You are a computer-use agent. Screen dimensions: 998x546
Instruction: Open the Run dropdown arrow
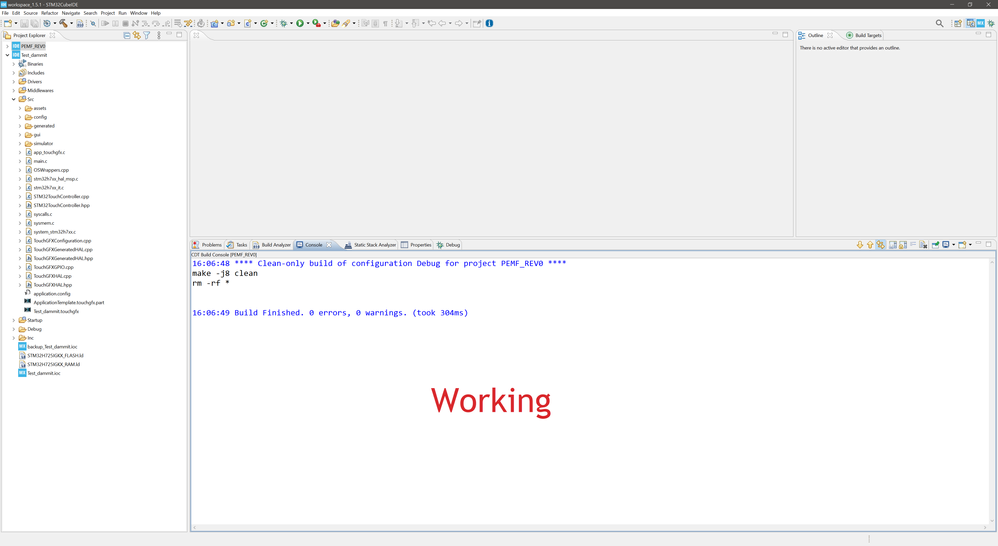pos(308,23)
